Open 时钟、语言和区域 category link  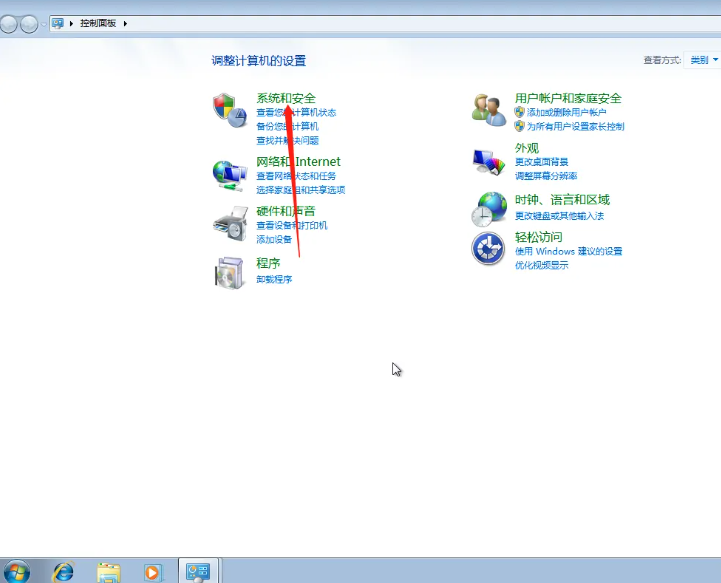click(x=562, y=200)
